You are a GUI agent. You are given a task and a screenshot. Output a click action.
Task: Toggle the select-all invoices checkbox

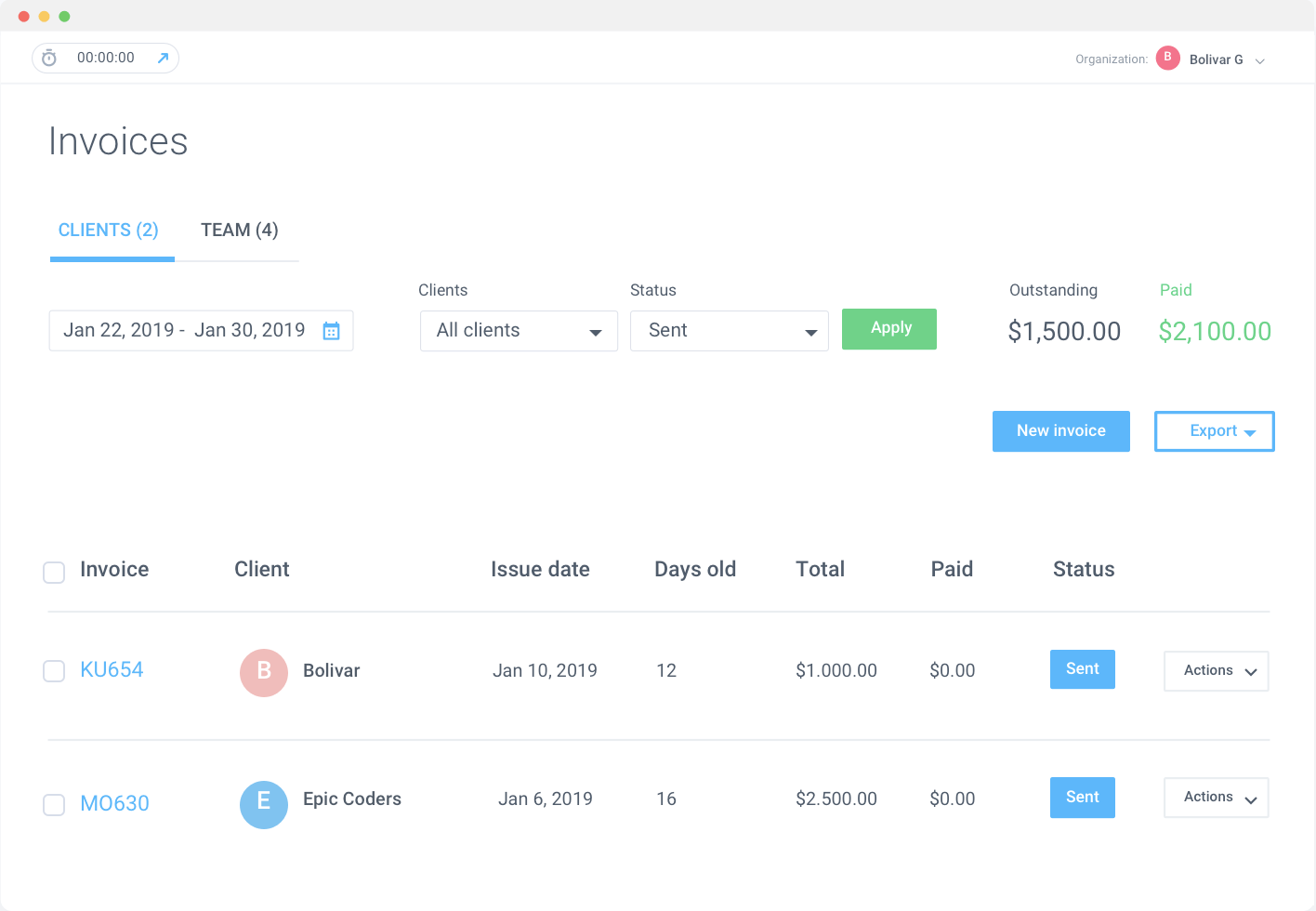pyautogui.click(x=54, y=573)
